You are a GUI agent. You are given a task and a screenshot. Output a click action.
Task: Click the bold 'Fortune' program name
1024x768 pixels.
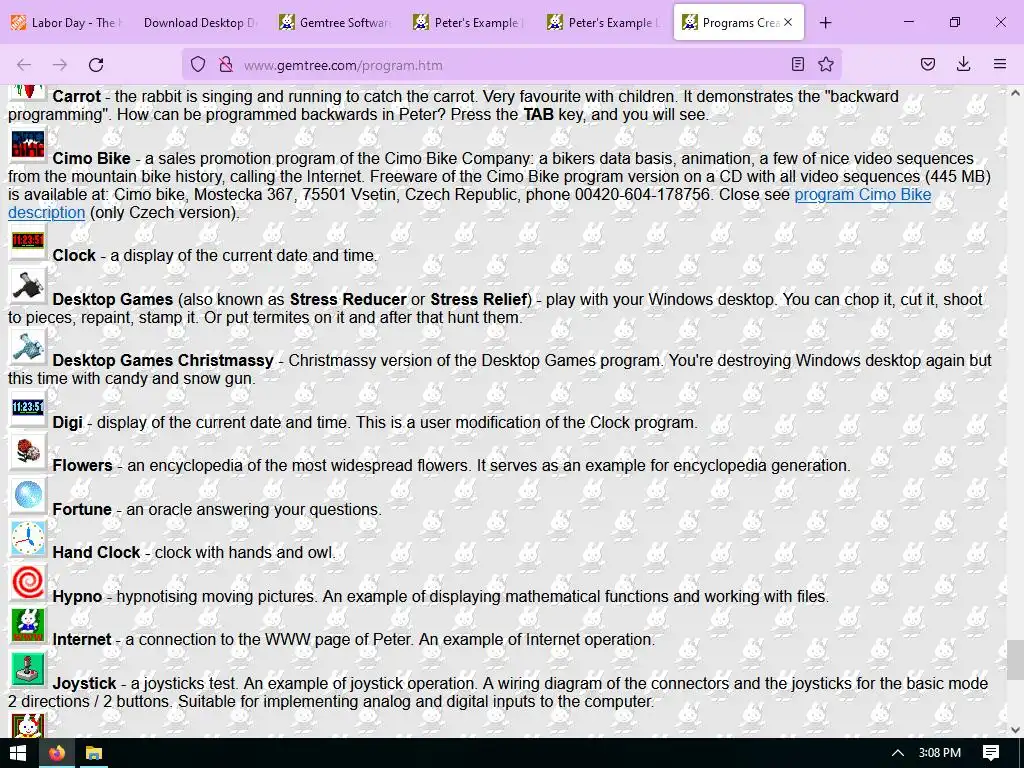tap(82, 509)
